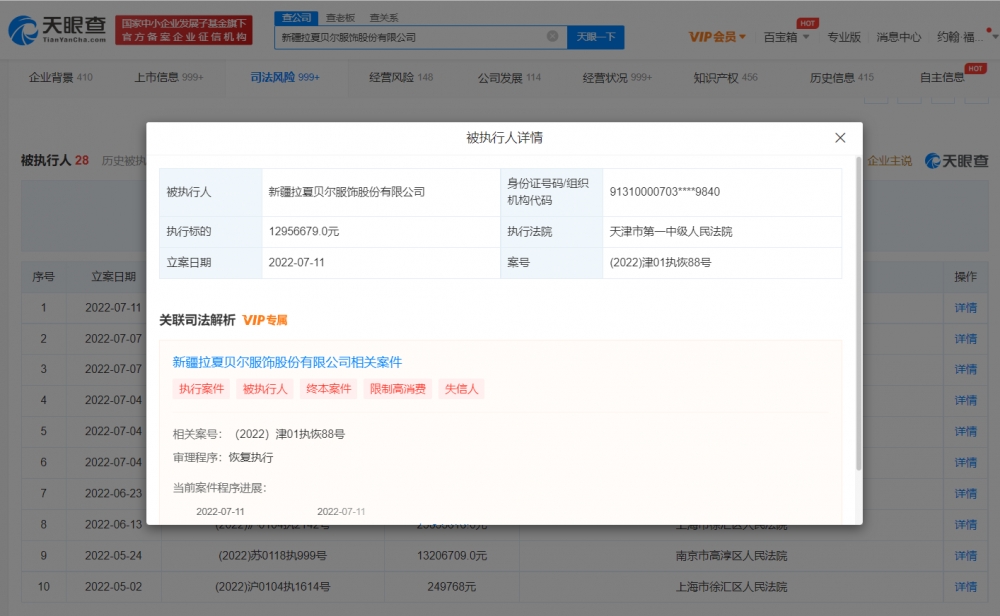The height and width of the screenshot is (616, 1000).
Task: Click date 2022-05-24 in row 9
Action: pos(114,556)
